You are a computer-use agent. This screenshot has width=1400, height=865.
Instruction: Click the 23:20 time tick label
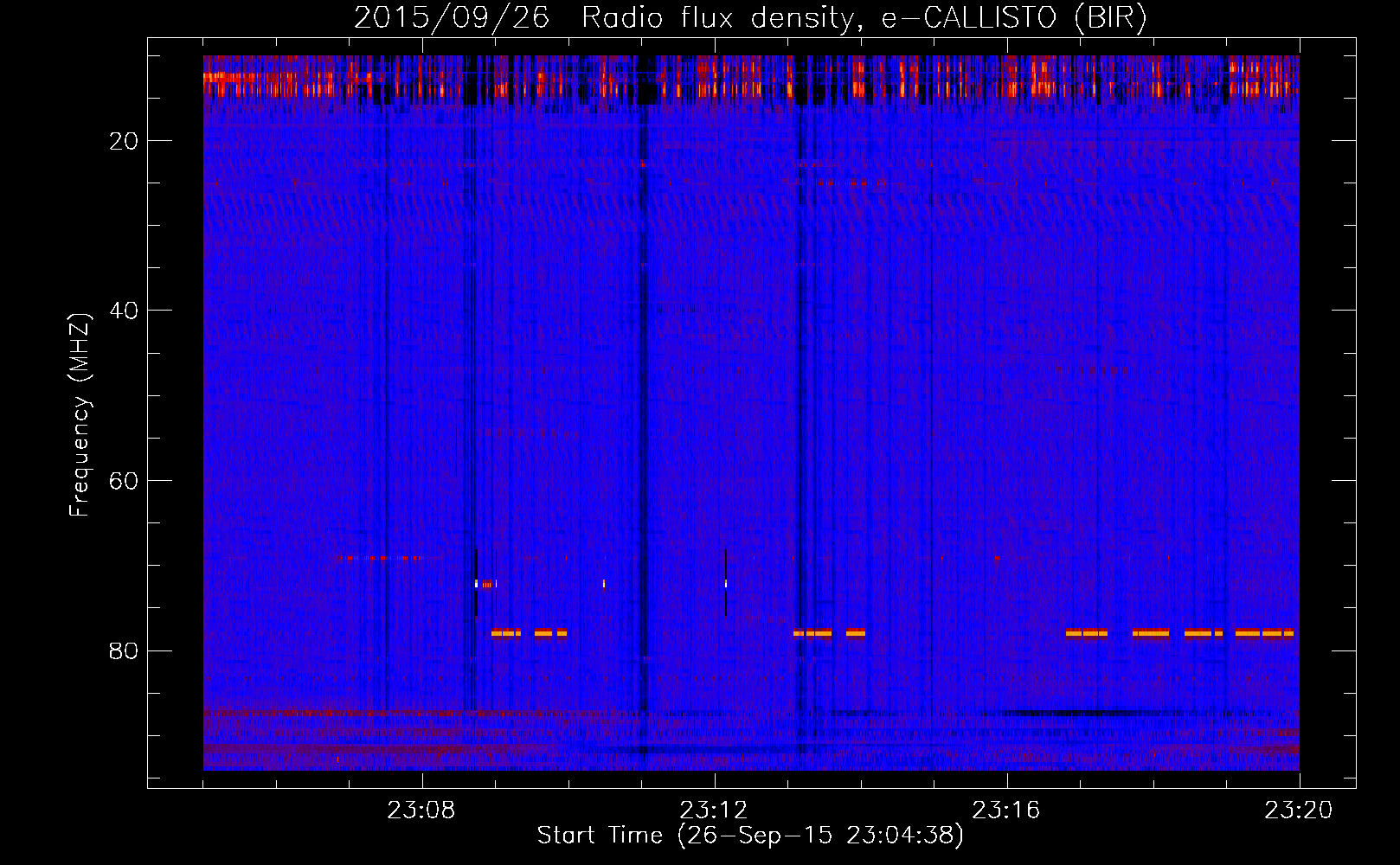click(1299, 811)
